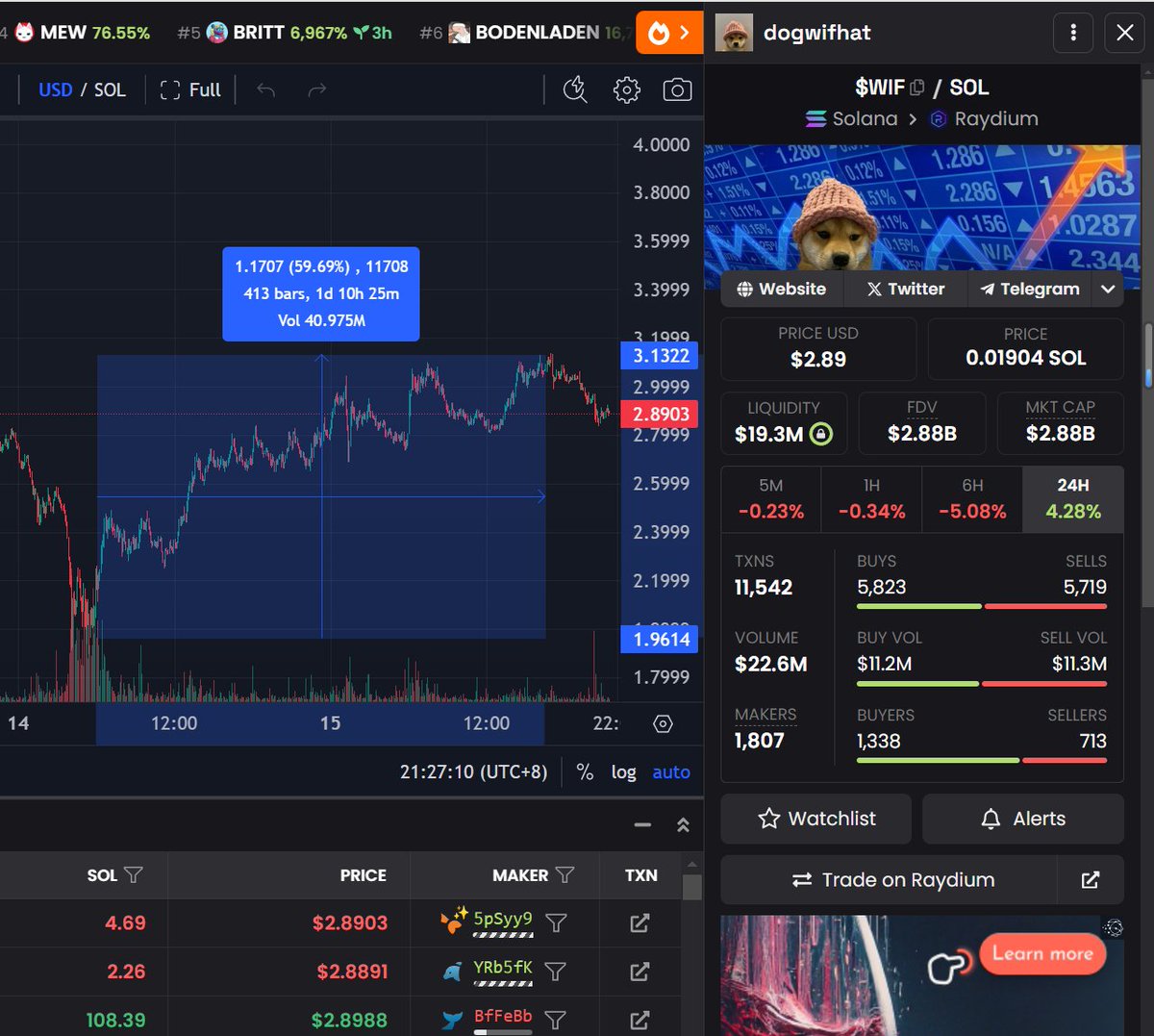Open chart settings gear

[x=627, y=89]
